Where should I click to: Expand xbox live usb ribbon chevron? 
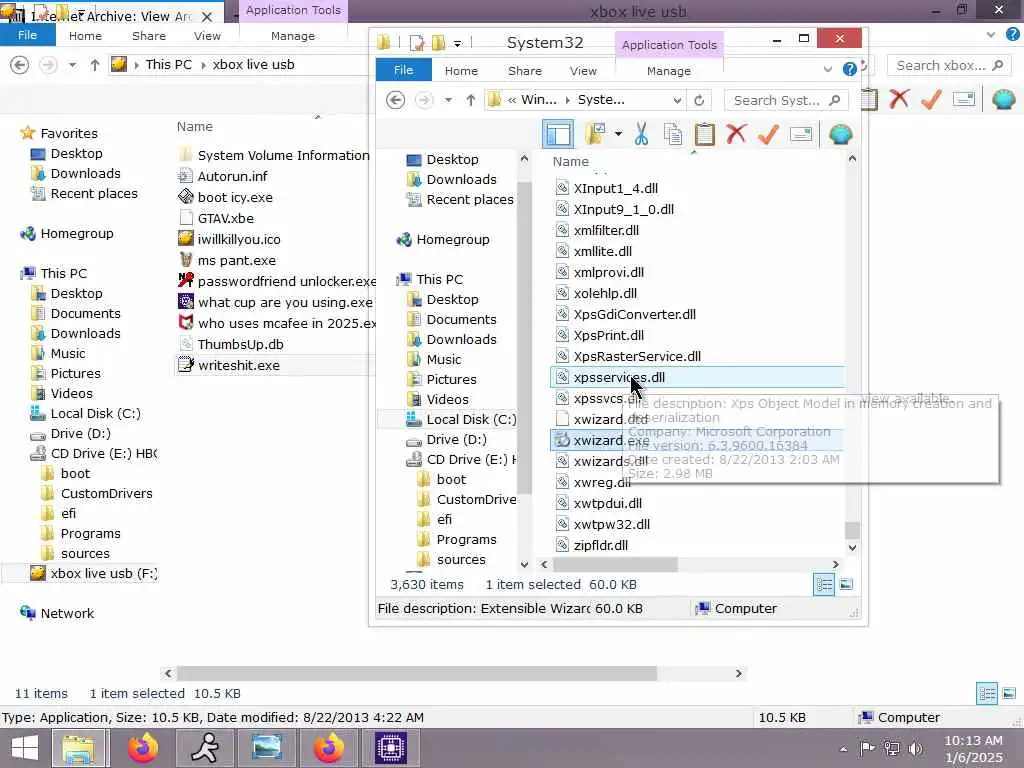click(991, 35)
